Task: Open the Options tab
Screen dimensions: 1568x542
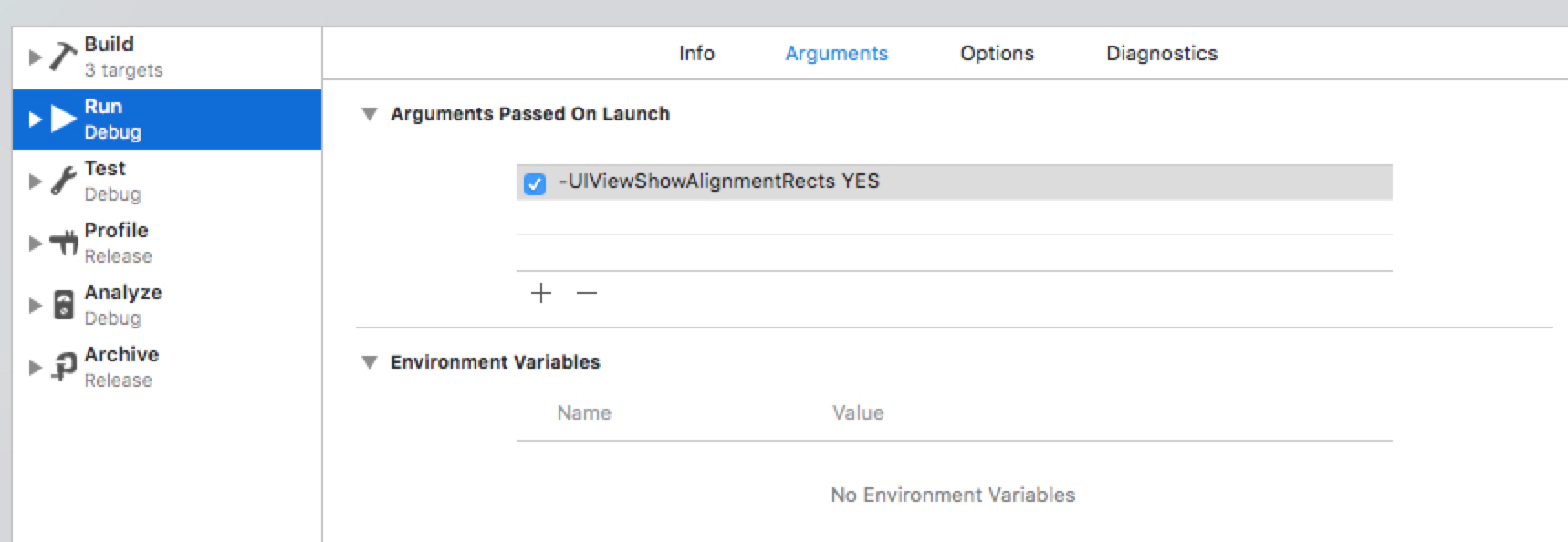Action: pyautogui.click(x=997, y=54)
